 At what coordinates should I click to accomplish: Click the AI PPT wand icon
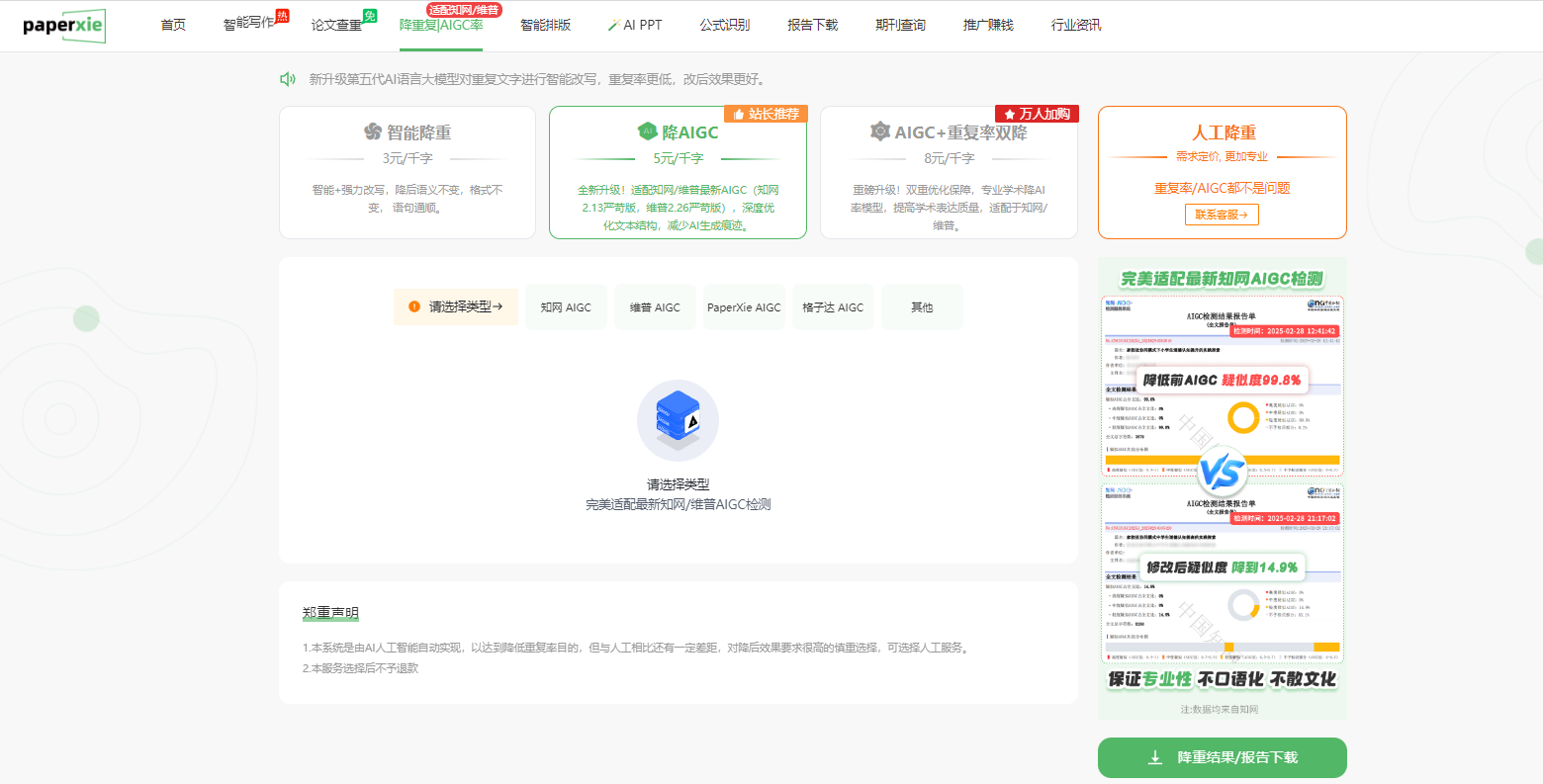613,25
